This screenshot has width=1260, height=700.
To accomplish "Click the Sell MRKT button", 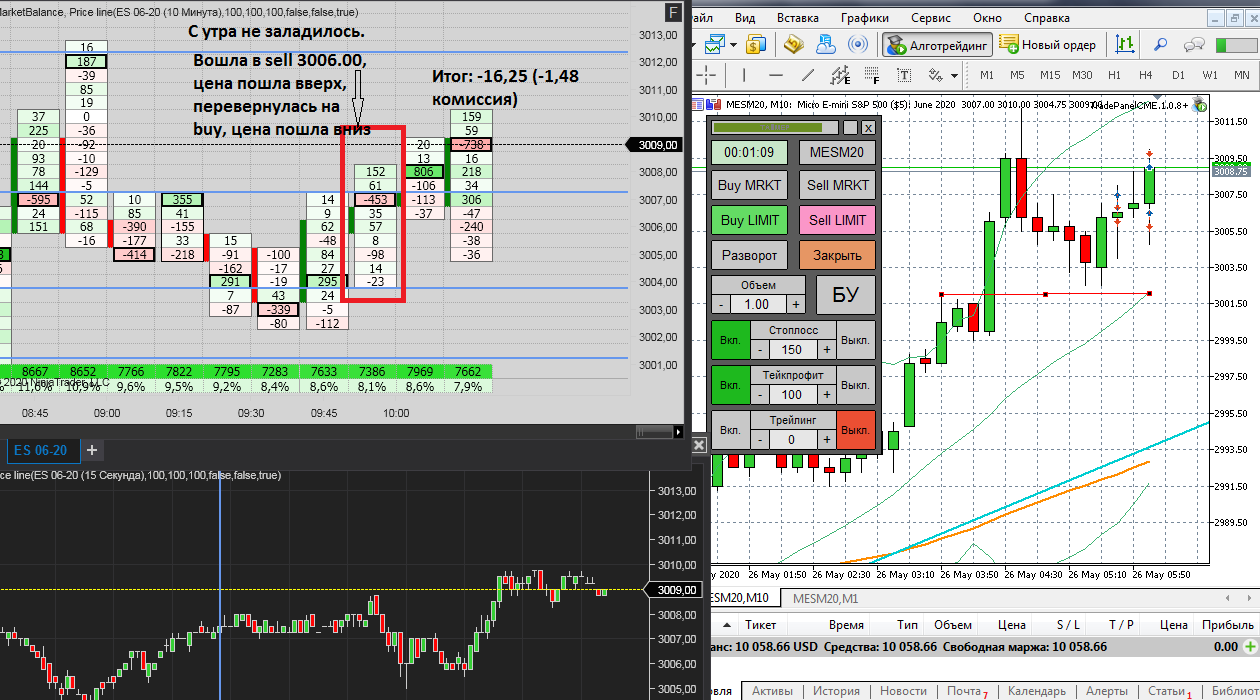I will (x=837, y=185).
